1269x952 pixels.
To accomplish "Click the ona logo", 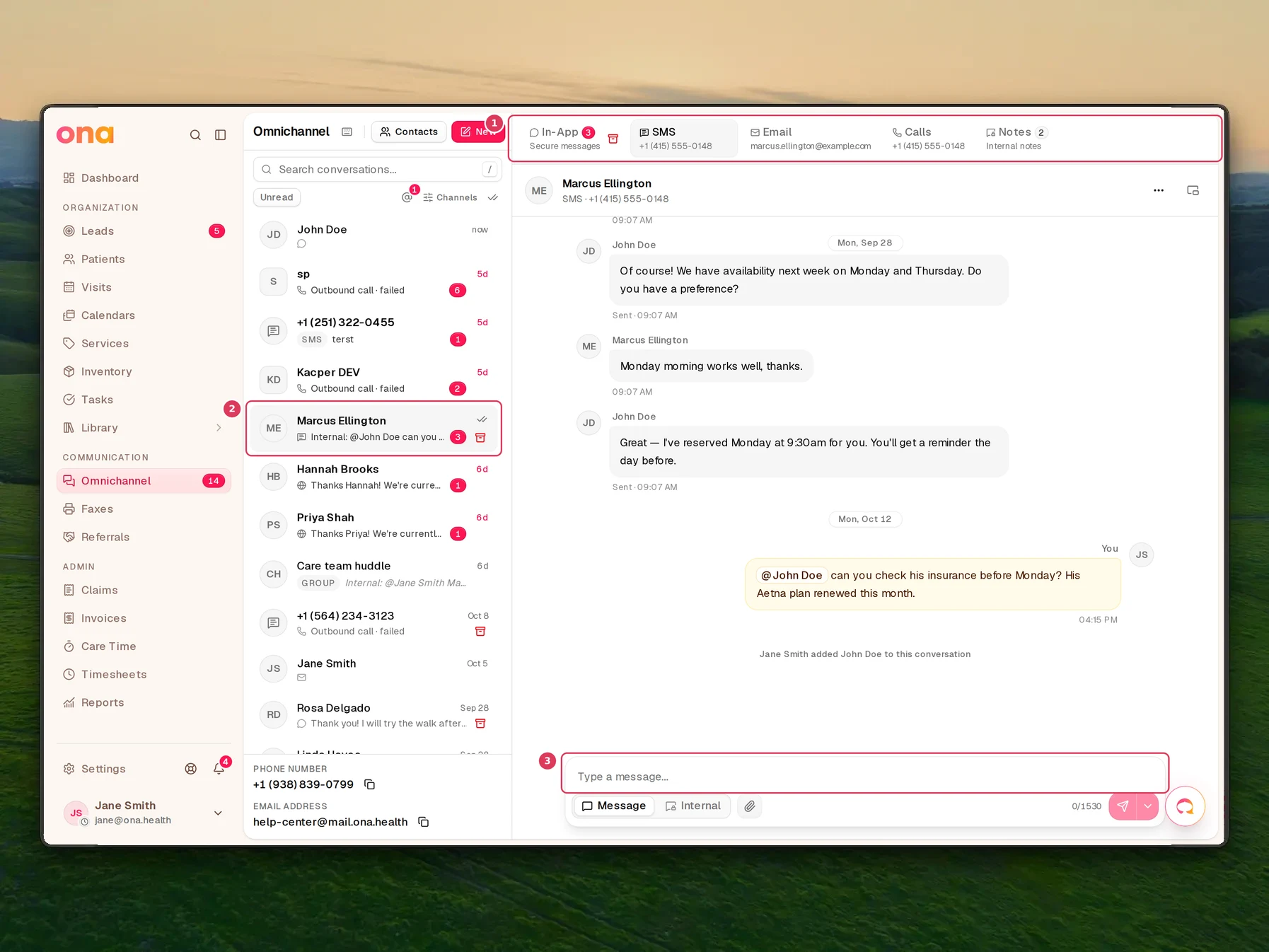I will pos(86,134).
